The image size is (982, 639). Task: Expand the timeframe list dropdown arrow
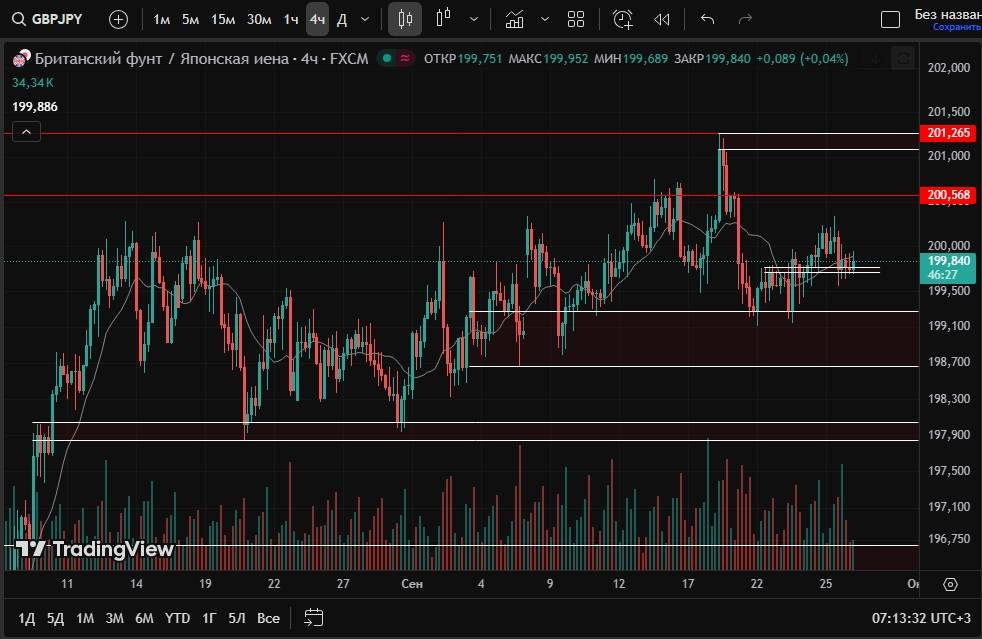[365, 19]
